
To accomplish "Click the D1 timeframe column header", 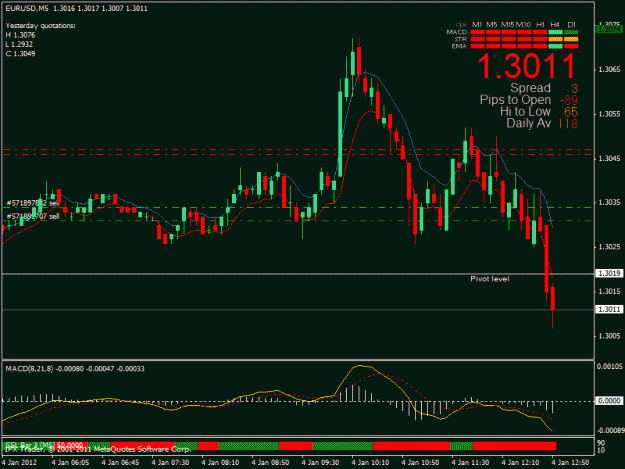I will click(571, 25).
